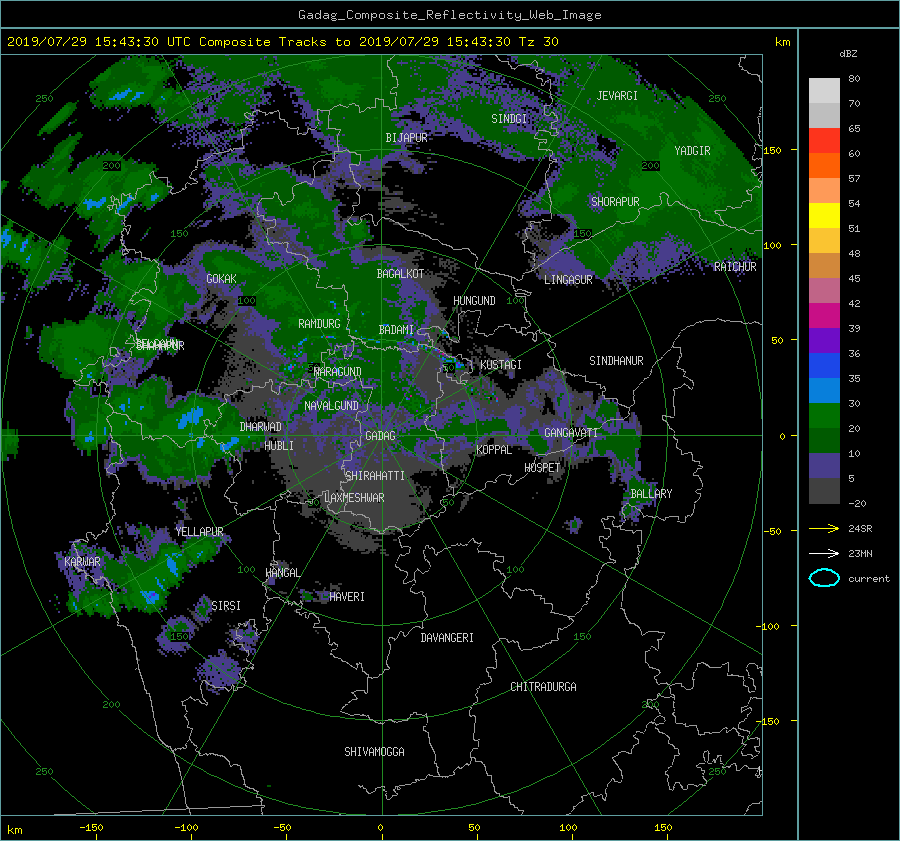Click the SINDHANUR city label

pyautogui.click(x=616, y=361)
